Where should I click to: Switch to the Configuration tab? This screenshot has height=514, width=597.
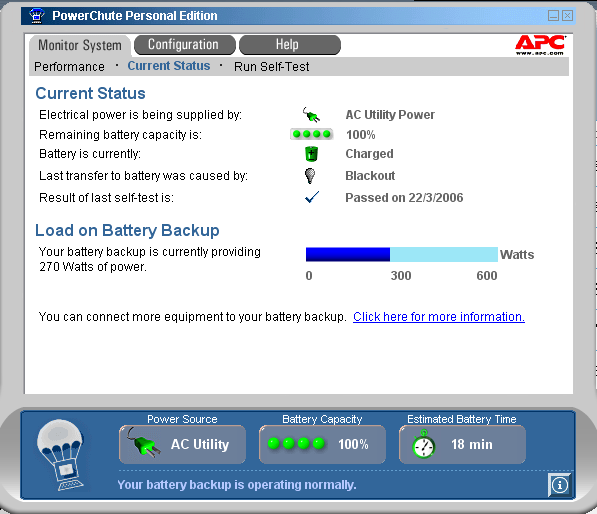[185, 45]
